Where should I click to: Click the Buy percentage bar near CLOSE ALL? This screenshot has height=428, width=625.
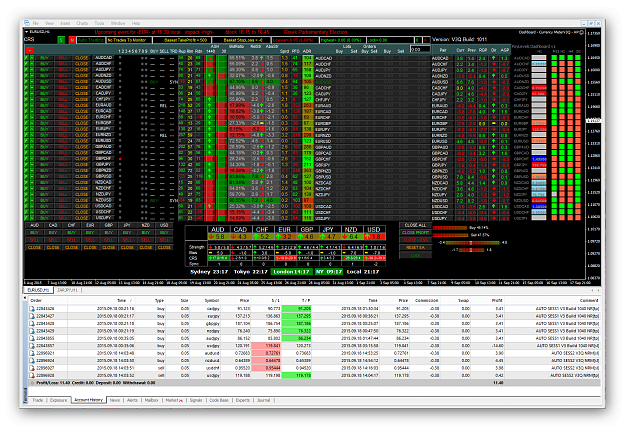tap(450, 228)
